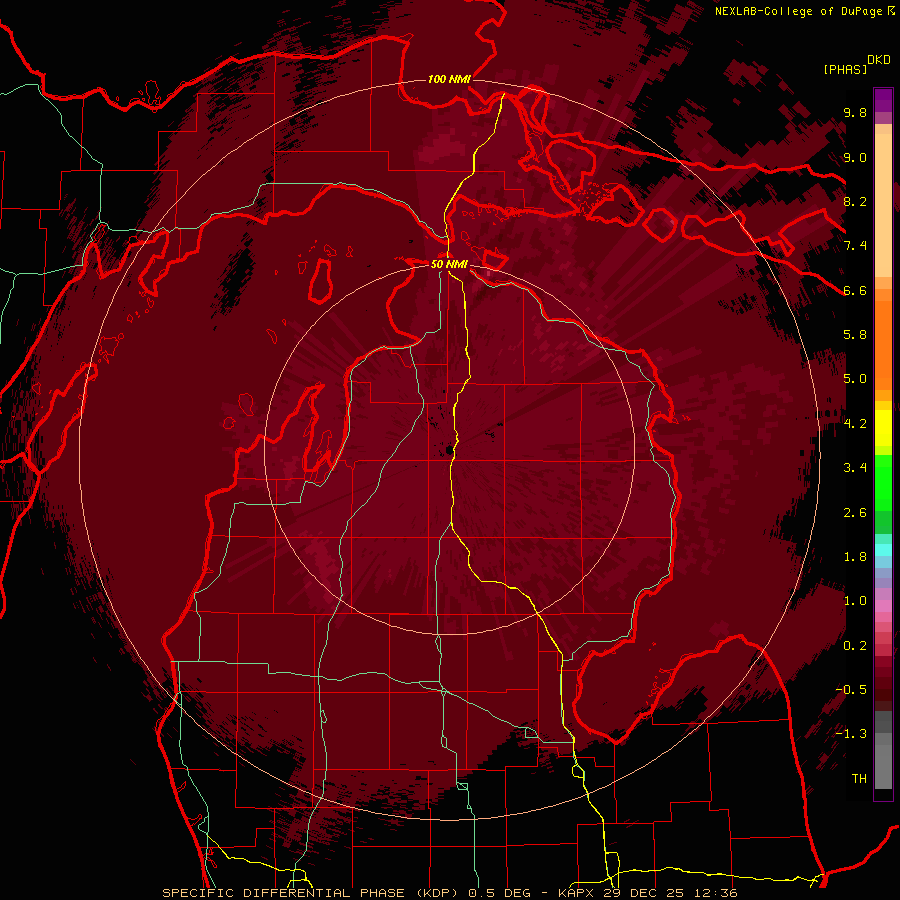Click the 50 NMI range ring label

[449, 264]
